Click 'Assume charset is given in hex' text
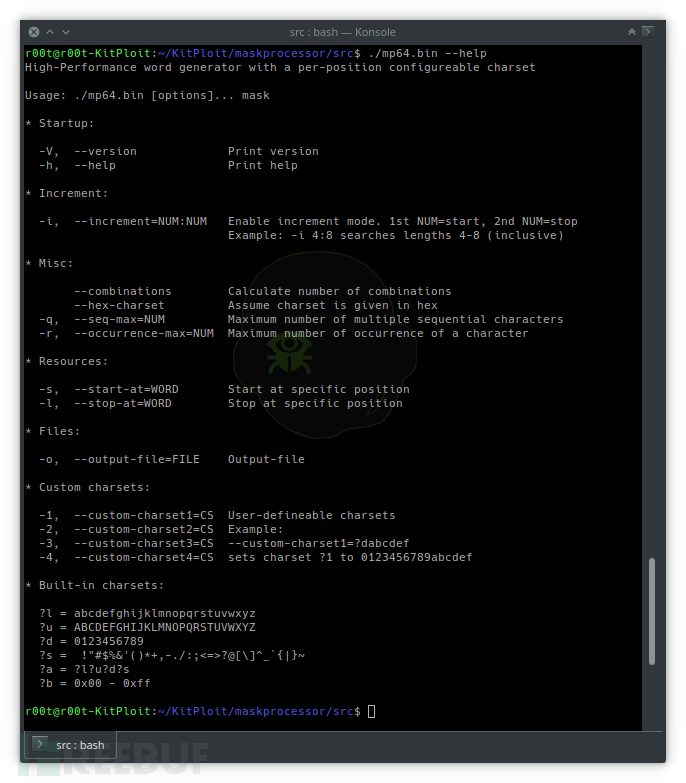This screenshot has width=686, height=783. pyautogui.click(x=333, y=305)
